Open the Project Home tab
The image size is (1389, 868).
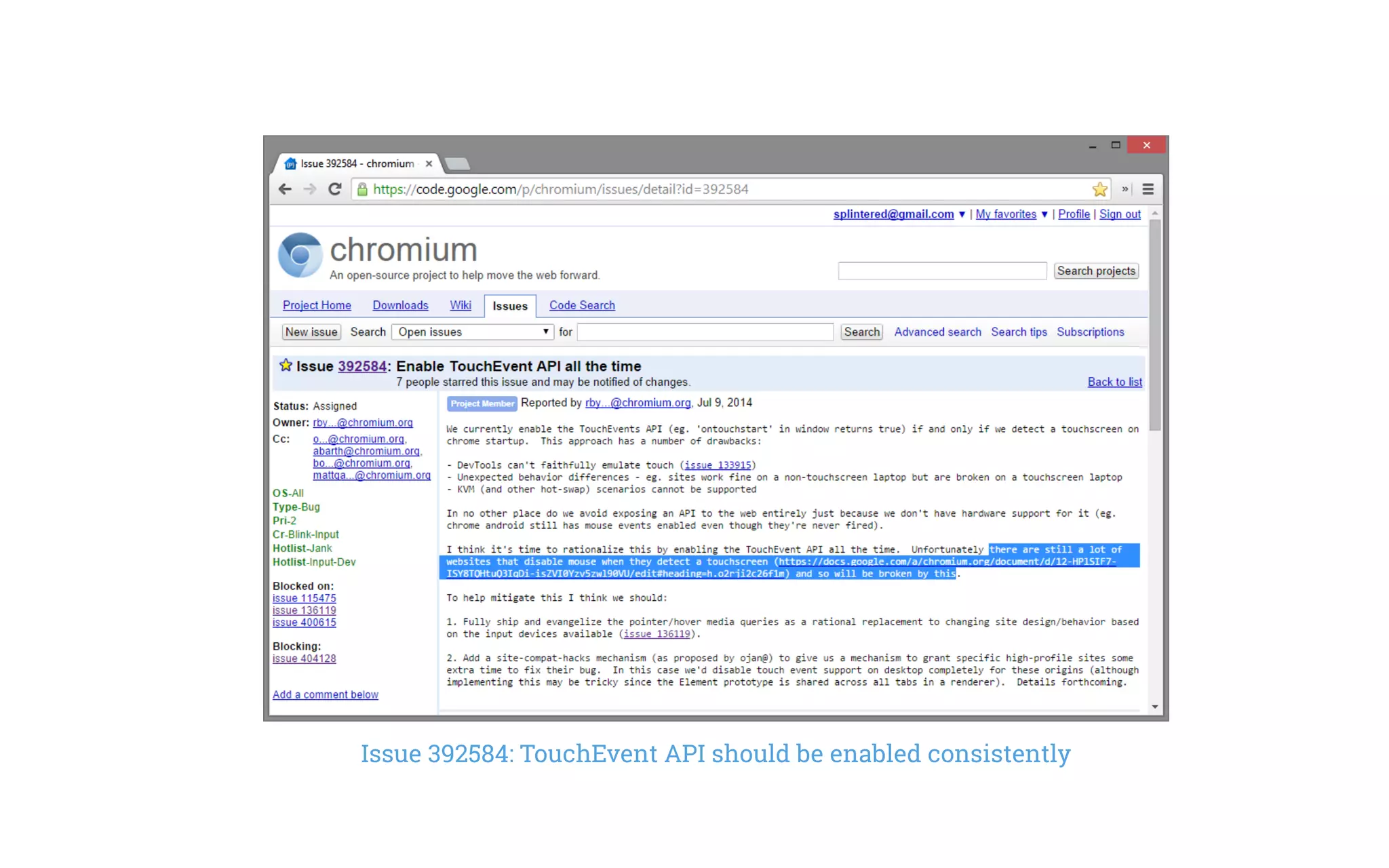(317, 305)
